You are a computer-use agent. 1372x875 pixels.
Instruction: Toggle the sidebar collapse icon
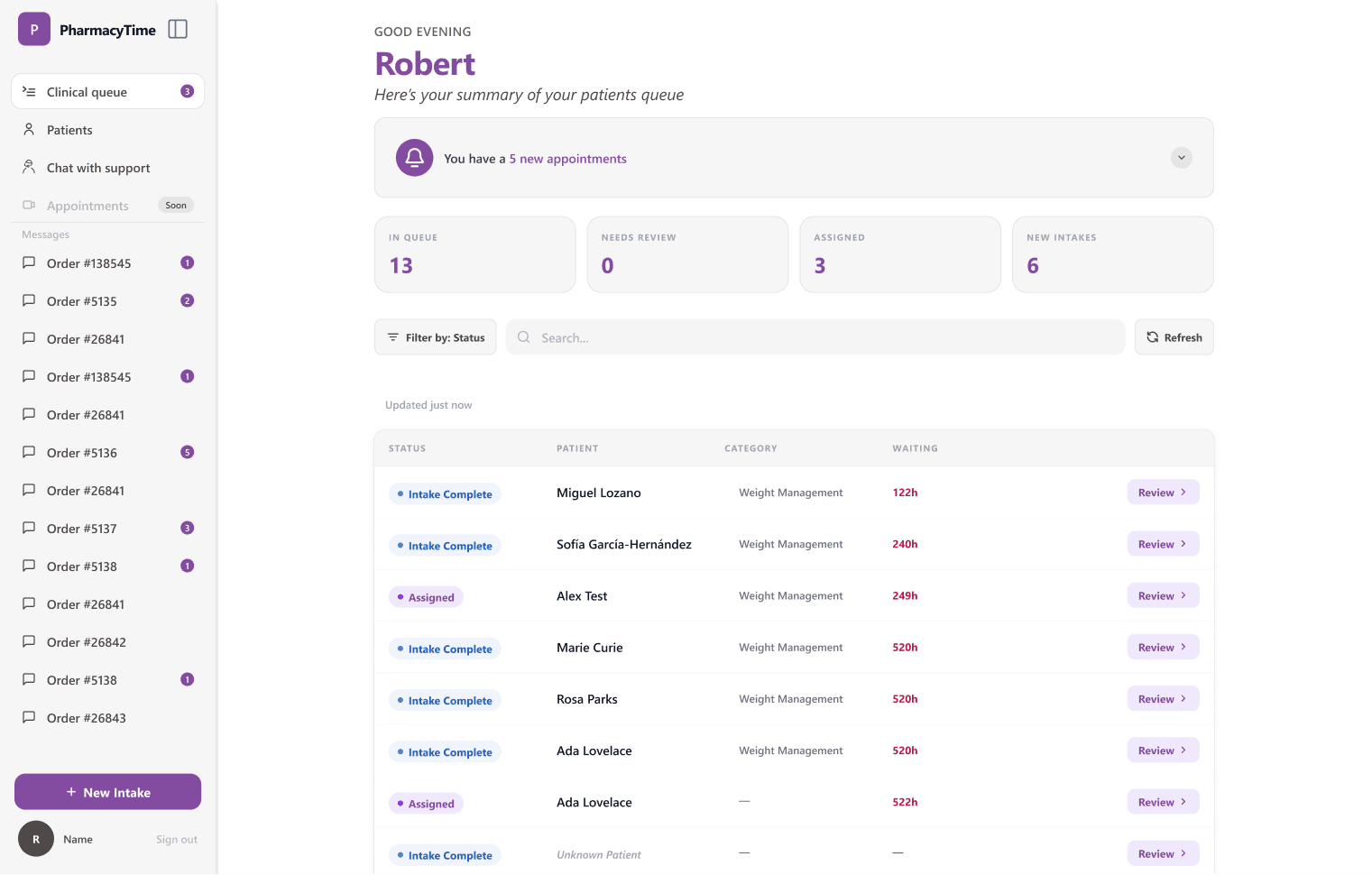tap(178, 30)
